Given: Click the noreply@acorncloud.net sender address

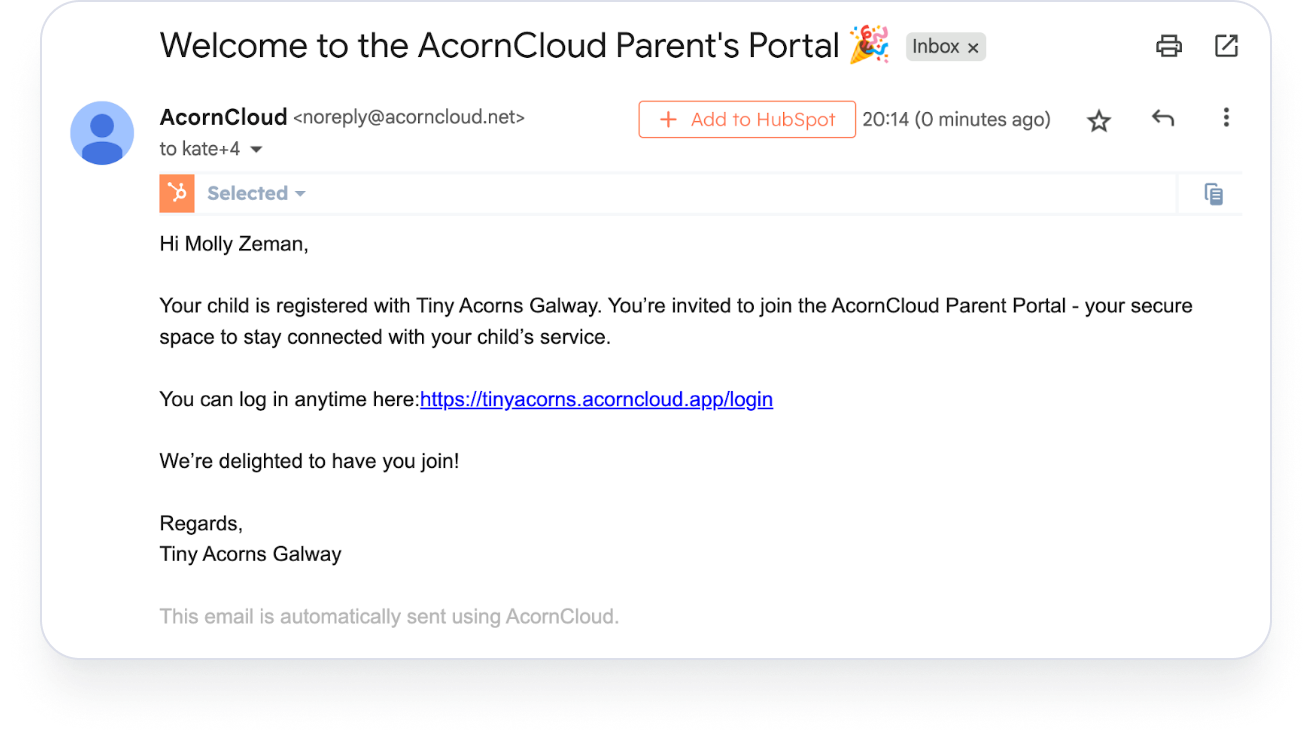Looking at the screenshot, I should [x=408, y=117].
